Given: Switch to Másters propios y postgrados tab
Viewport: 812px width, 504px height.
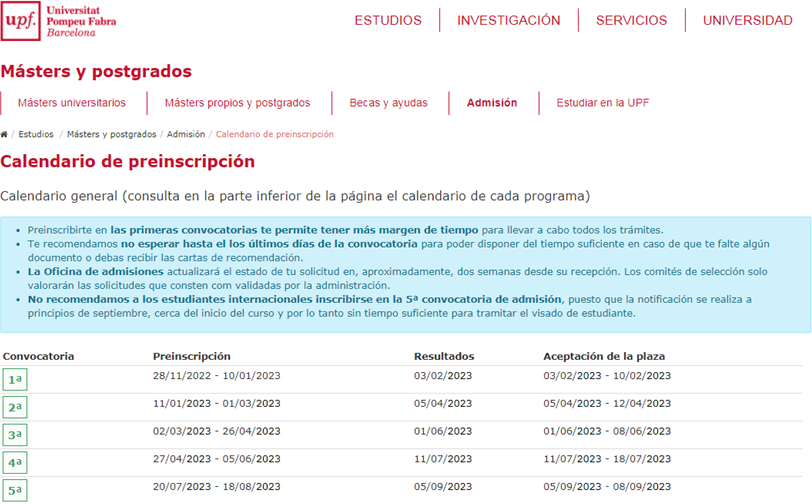Looking at the screenshot, I should [237, 103].
